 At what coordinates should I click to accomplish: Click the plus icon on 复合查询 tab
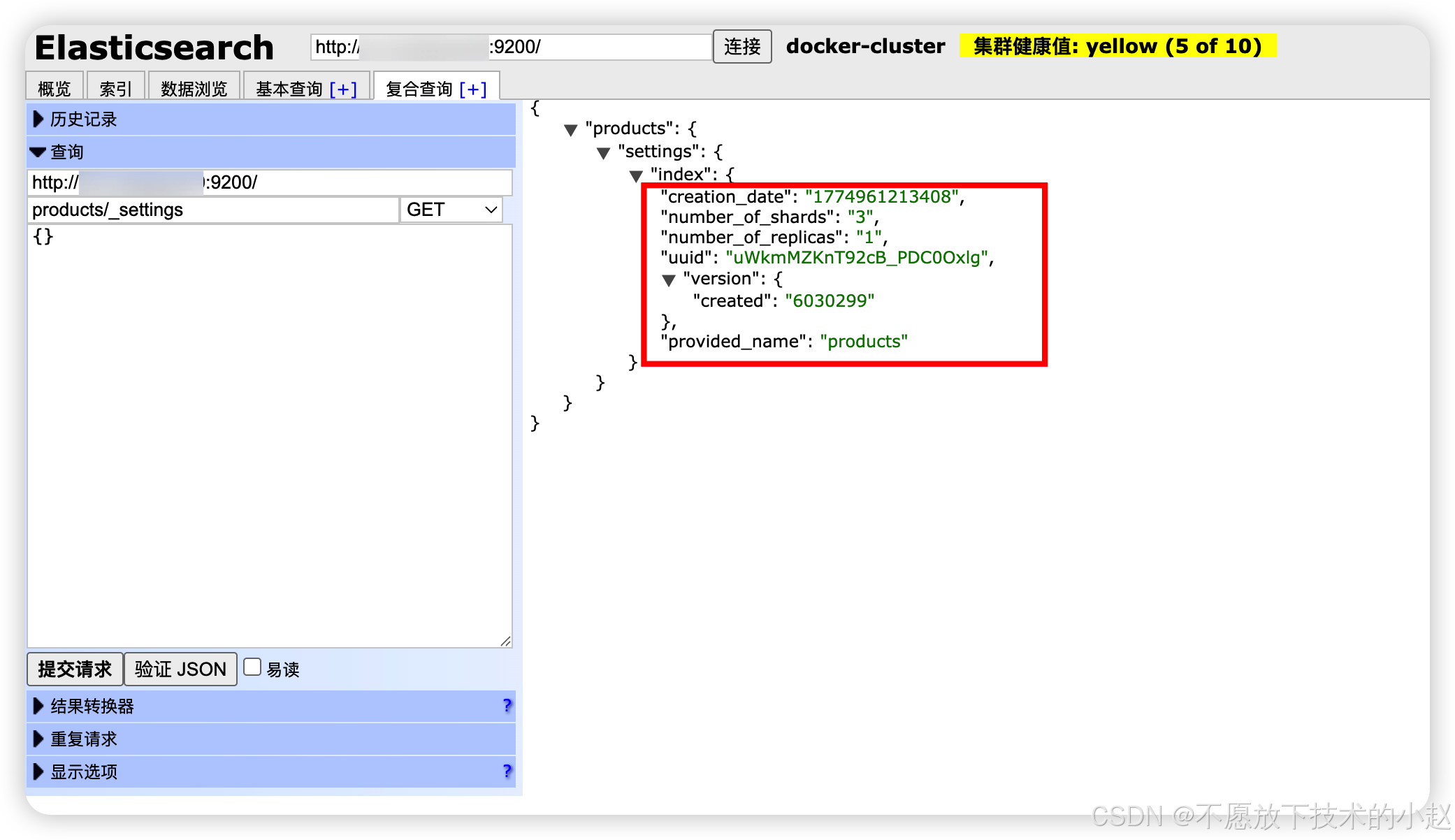click(x=473, y=89)
